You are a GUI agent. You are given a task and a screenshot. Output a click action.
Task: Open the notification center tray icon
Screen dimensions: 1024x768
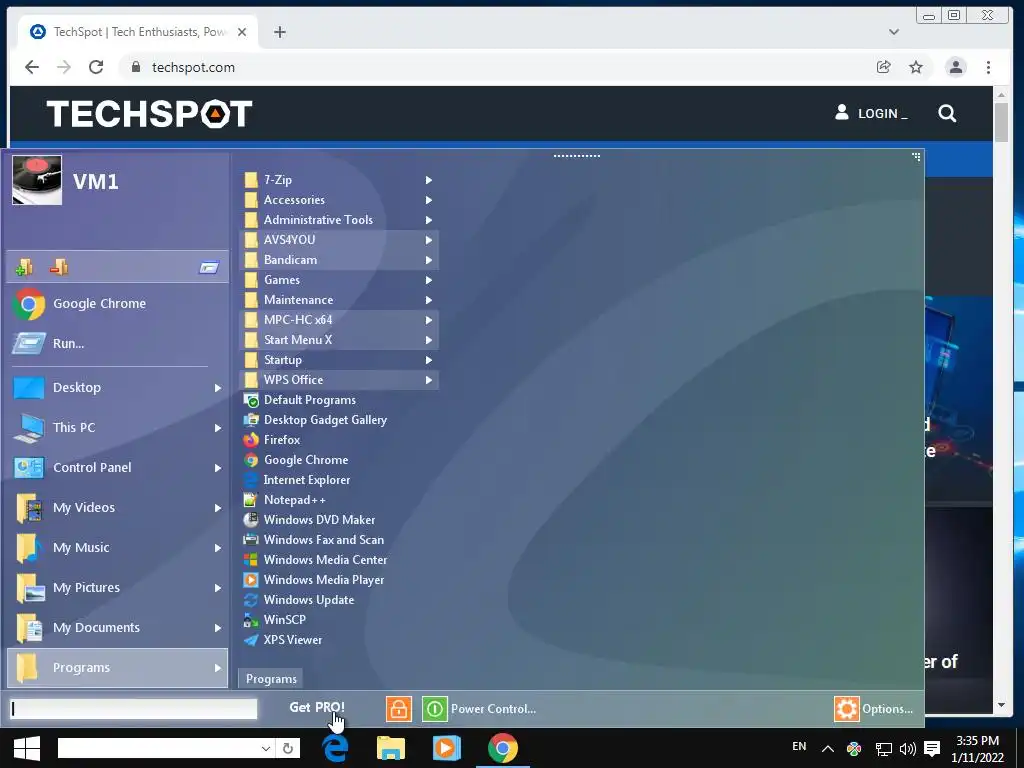[933, 749]
